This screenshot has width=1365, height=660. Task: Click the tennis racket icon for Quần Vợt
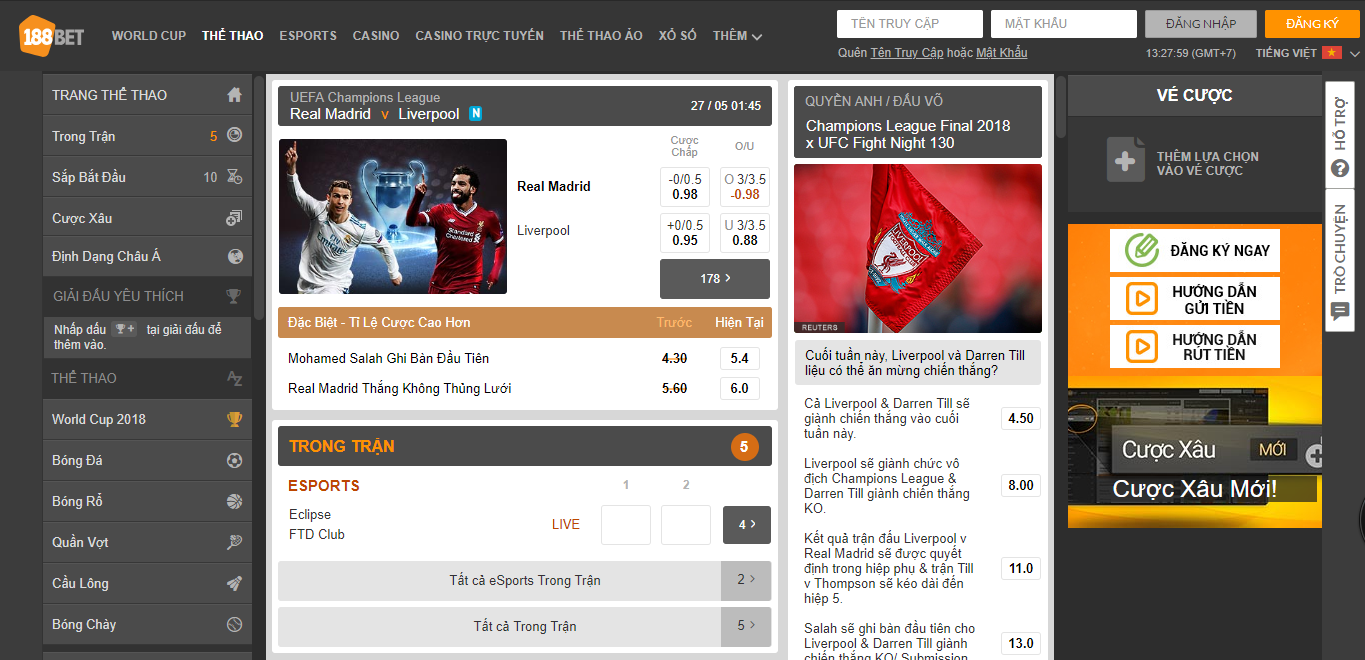(x=234, y=543)
